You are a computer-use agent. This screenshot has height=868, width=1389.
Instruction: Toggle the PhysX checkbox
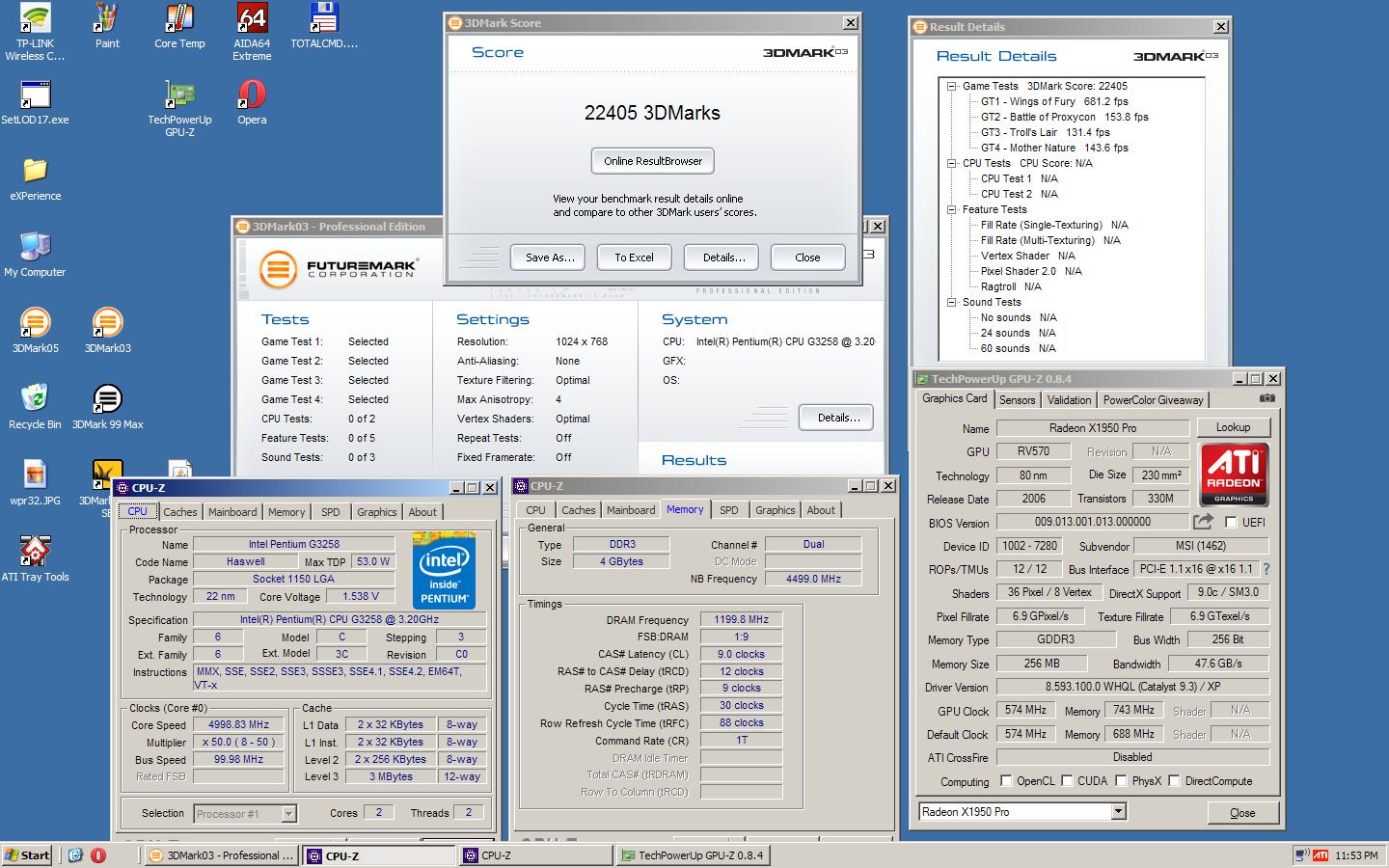[1121, 780]
